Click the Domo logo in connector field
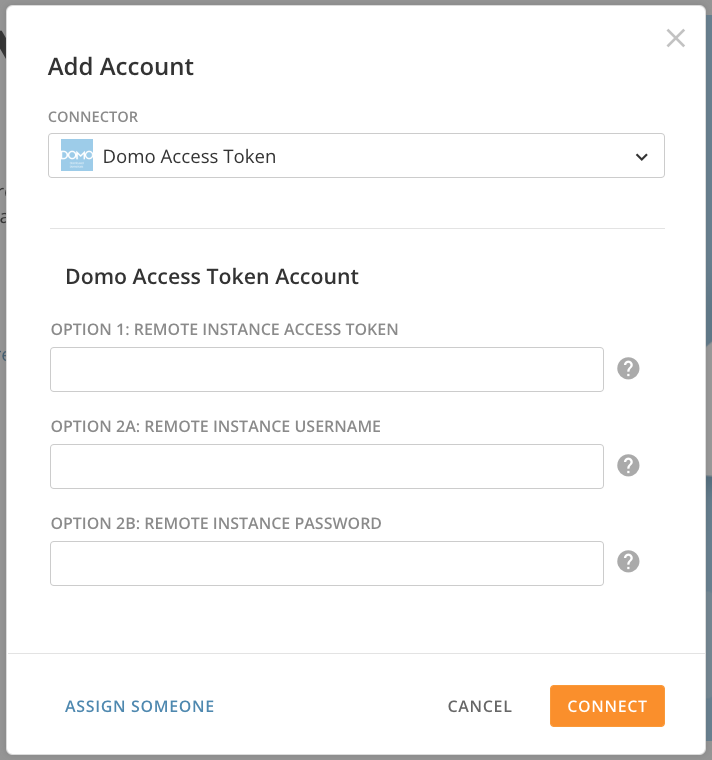This screenshot has width=712, height=760. [77, 156]
